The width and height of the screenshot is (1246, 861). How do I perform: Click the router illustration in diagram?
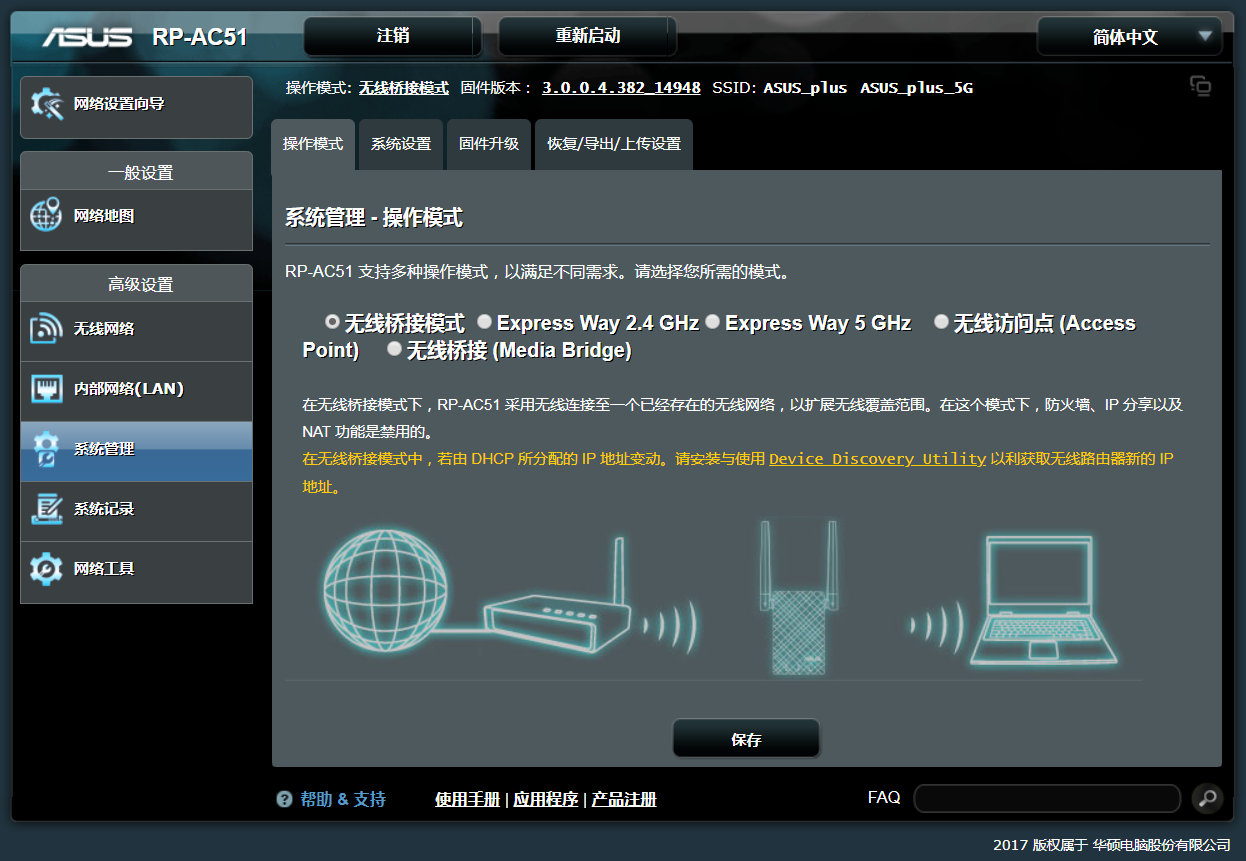[x=558, y=598]
